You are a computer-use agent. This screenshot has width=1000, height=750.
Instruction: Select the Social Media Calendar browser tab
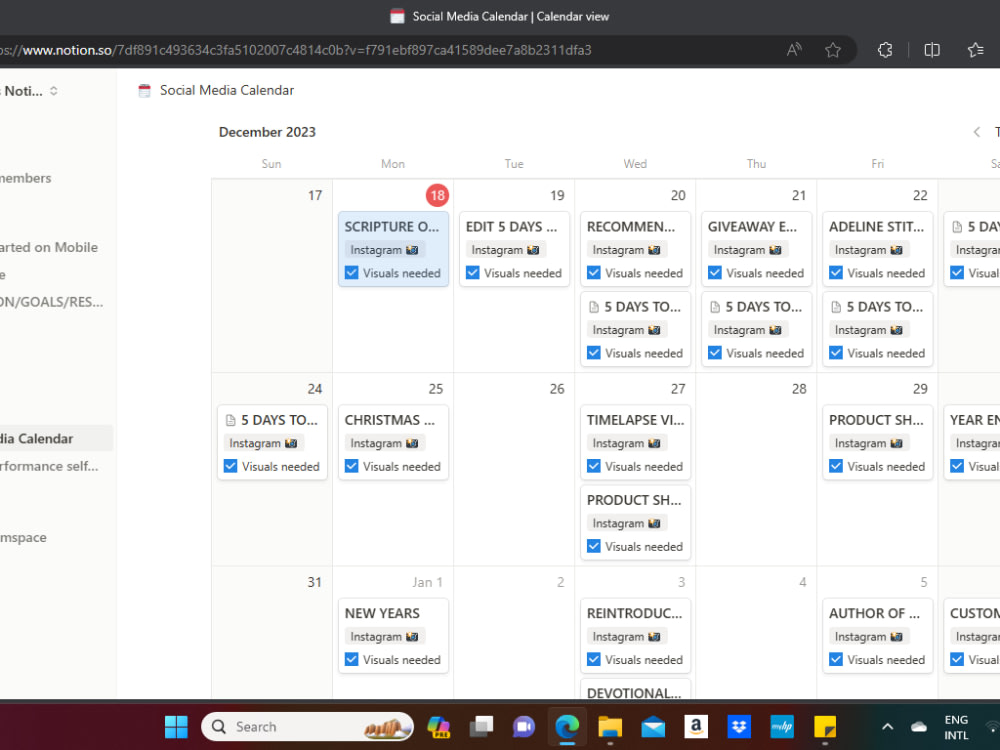click(500, 17)
